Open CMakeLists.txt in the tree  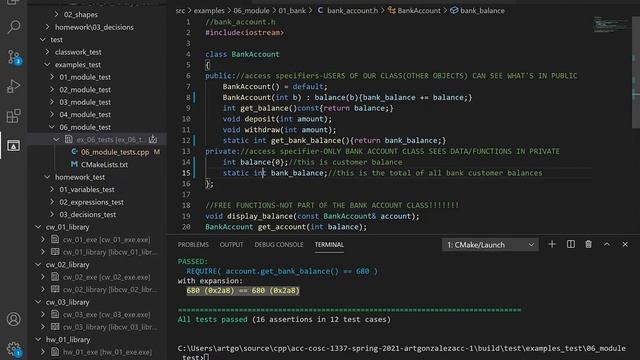[104, 164]
